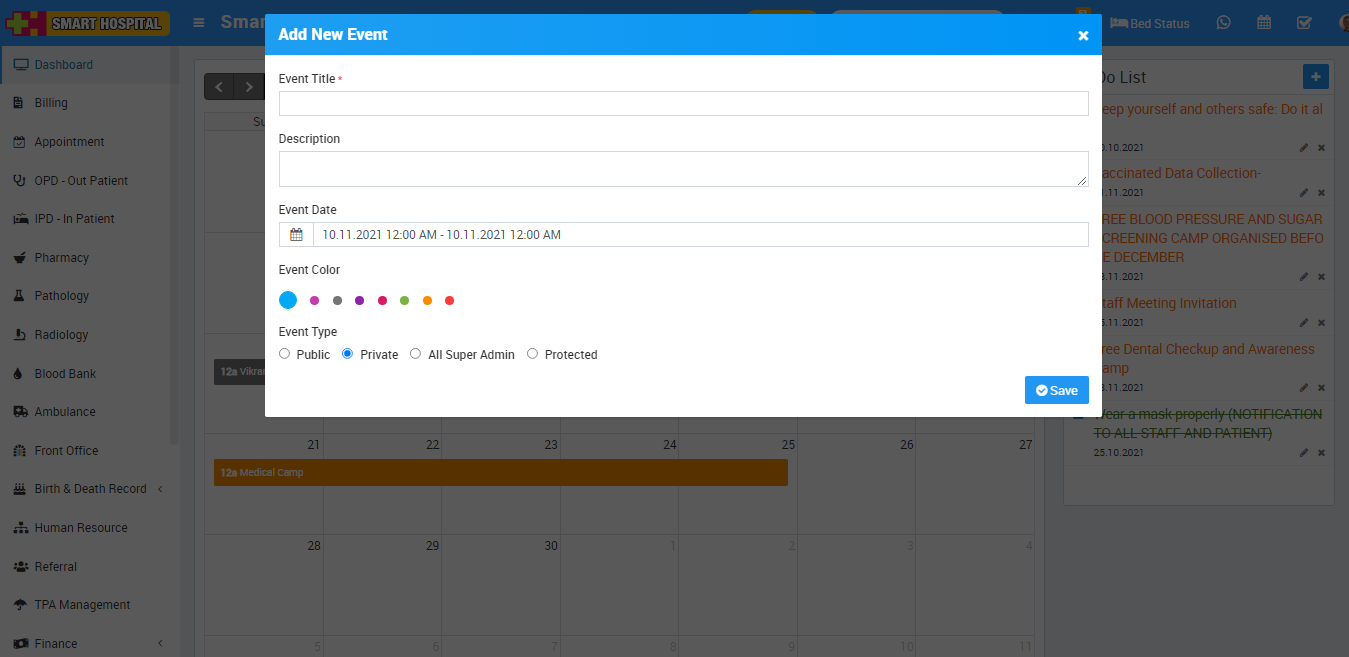Screen dimensions: 1349x657
Task: Open Pharmacy from the sidebar
Action: click(61, 258)
